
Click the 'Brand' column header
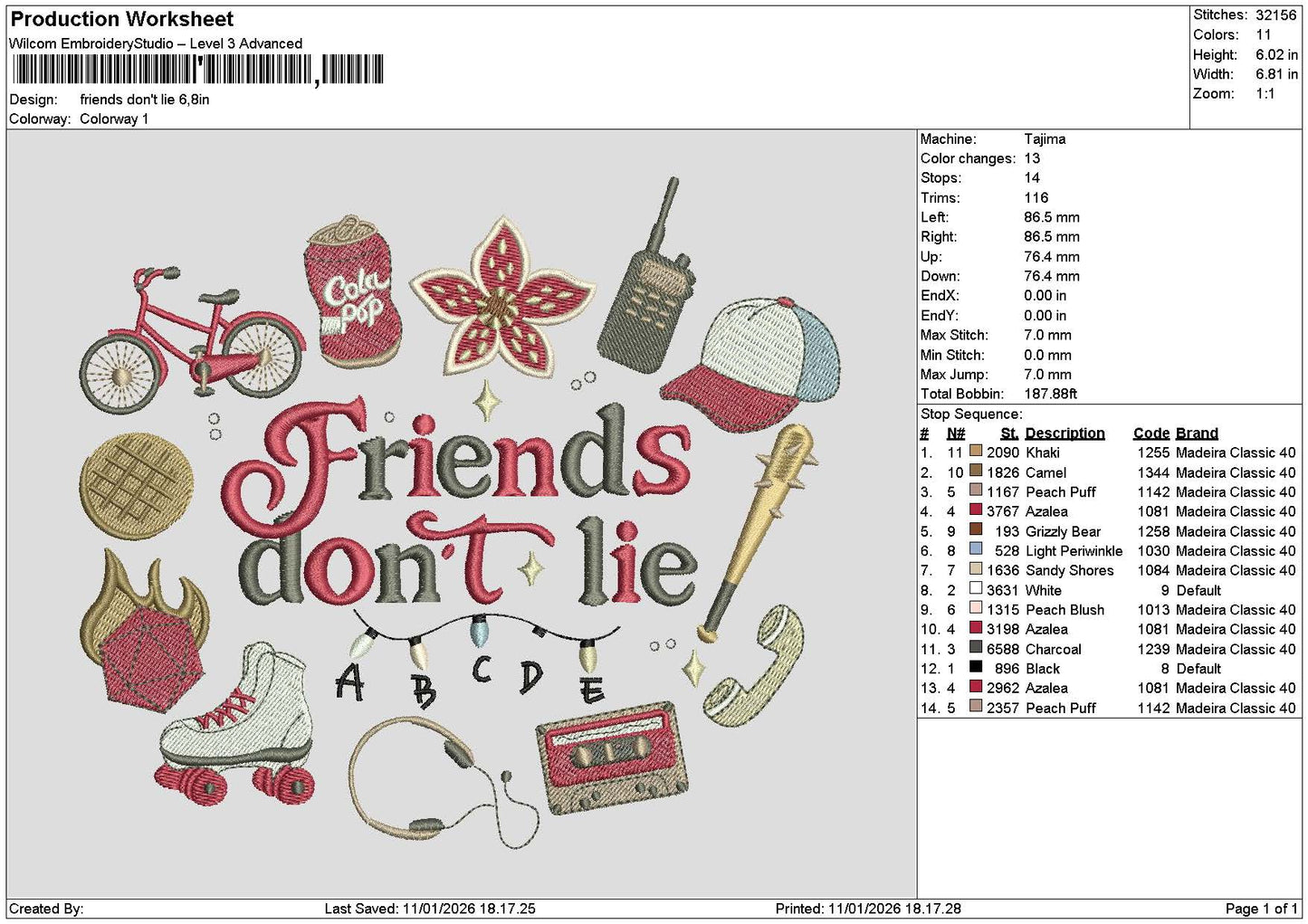pyautogui.click(x=1198, y=433)
